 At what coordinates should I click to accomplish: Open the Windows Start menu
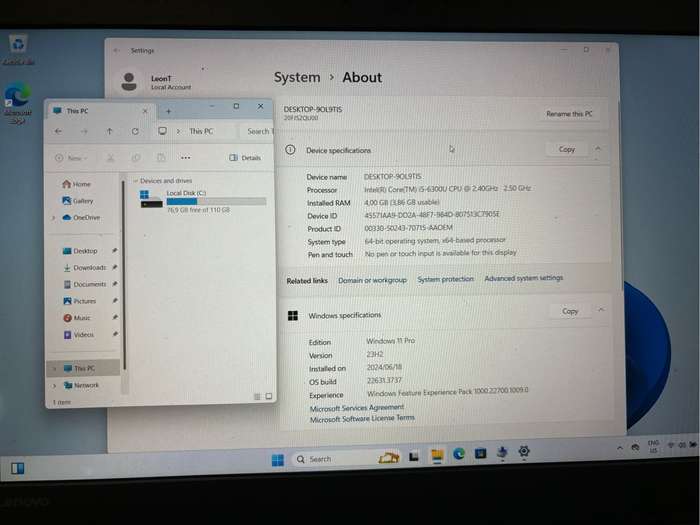click(x=278, y=460)
